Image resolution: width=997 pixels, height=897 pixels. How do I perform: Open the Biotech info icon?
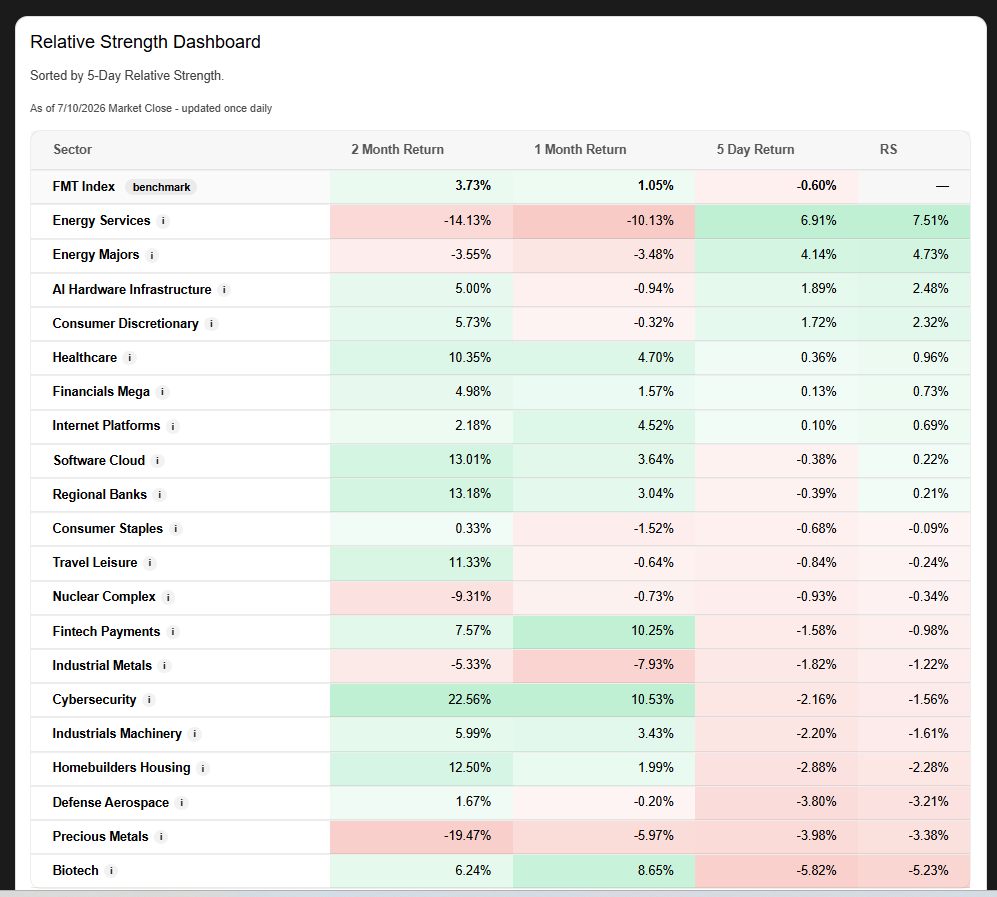click(111, 871)
